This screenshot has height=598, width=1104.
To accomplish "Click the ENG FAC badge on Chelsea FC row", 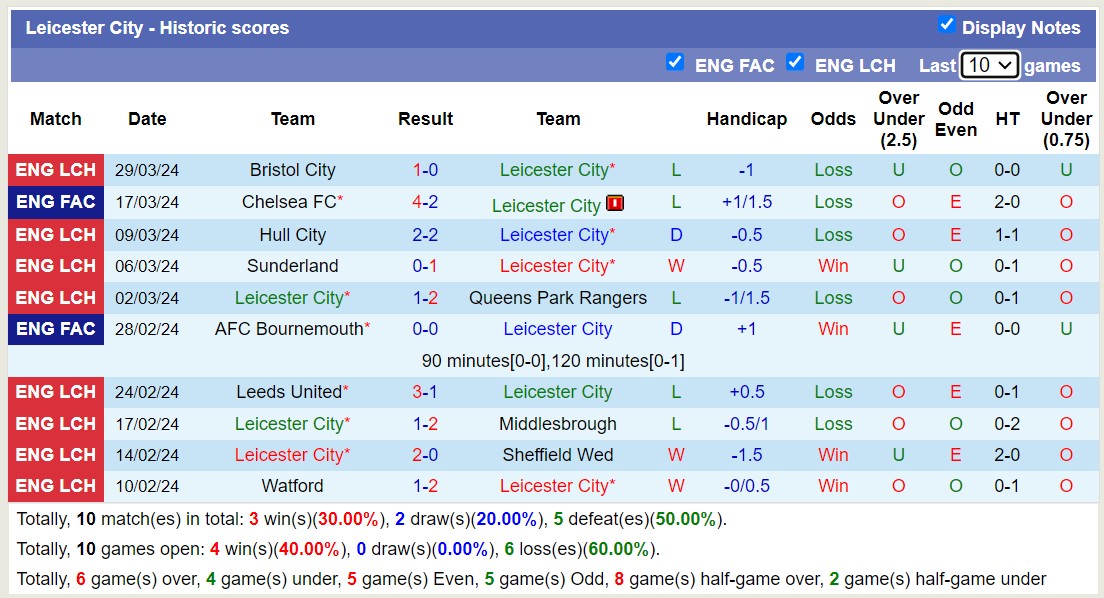I will pyautogui.click(x=55, y=203).
